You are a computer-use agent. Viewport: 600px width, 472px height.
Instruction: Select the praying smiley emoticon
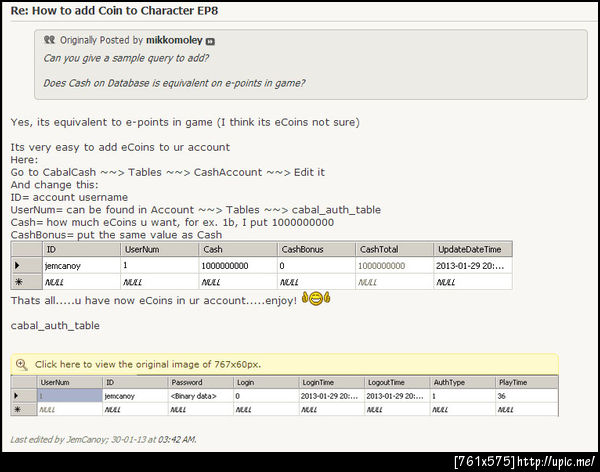tap(316, 298)
